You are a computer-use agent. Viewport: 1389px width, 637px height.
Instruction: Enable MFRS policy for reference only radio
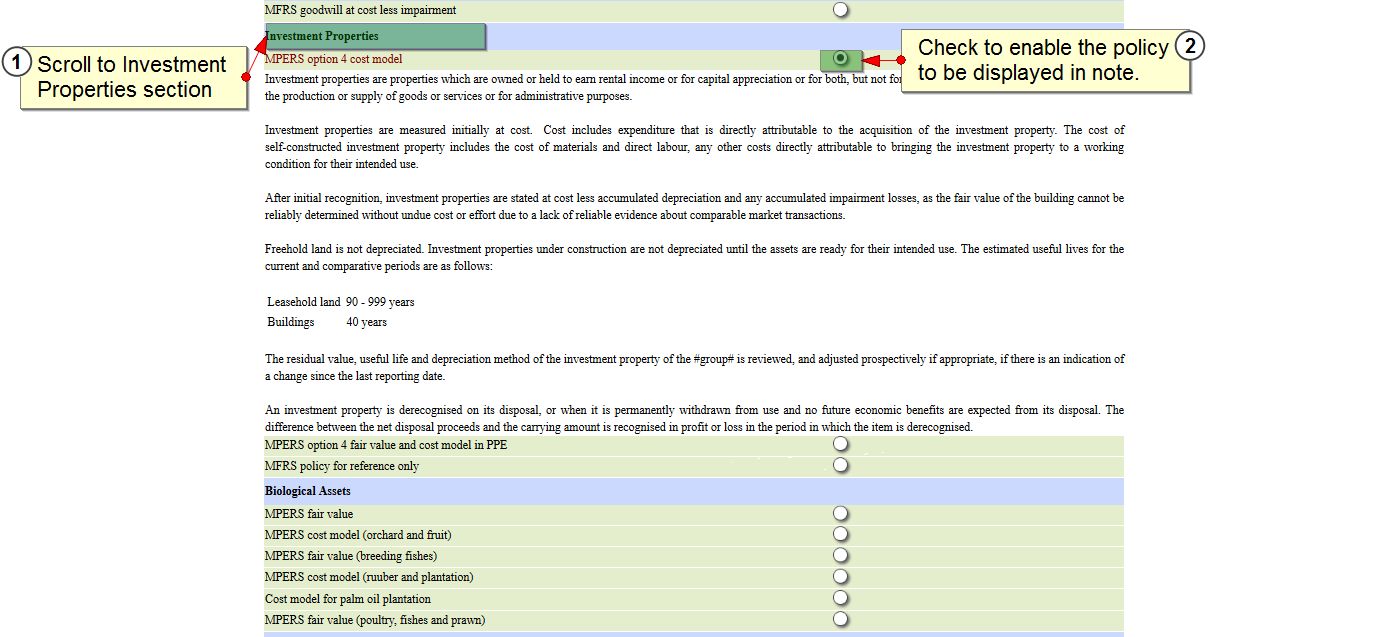(x=840, y=465)
